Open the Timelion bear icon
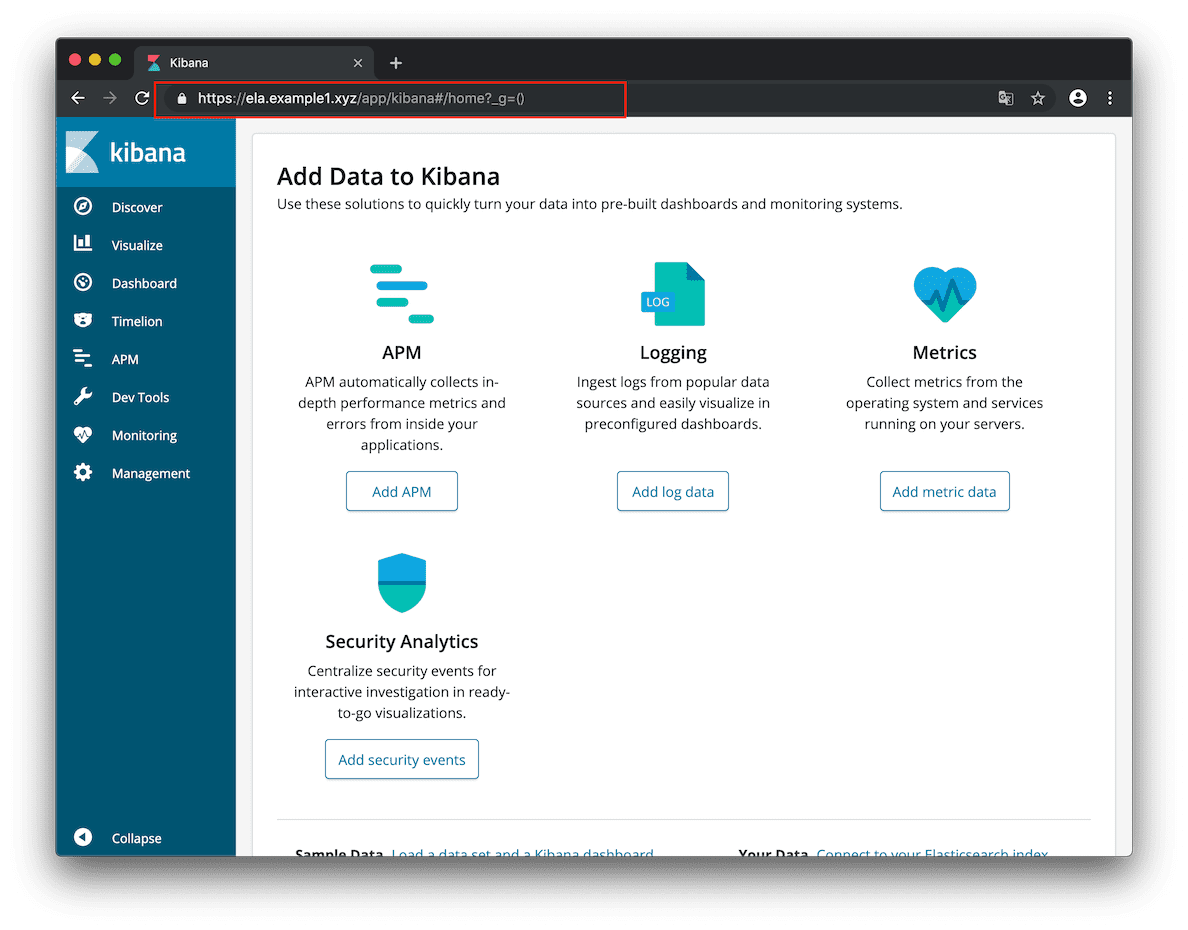This screenshot has width=1188, height=930. (x=83, y=320)
